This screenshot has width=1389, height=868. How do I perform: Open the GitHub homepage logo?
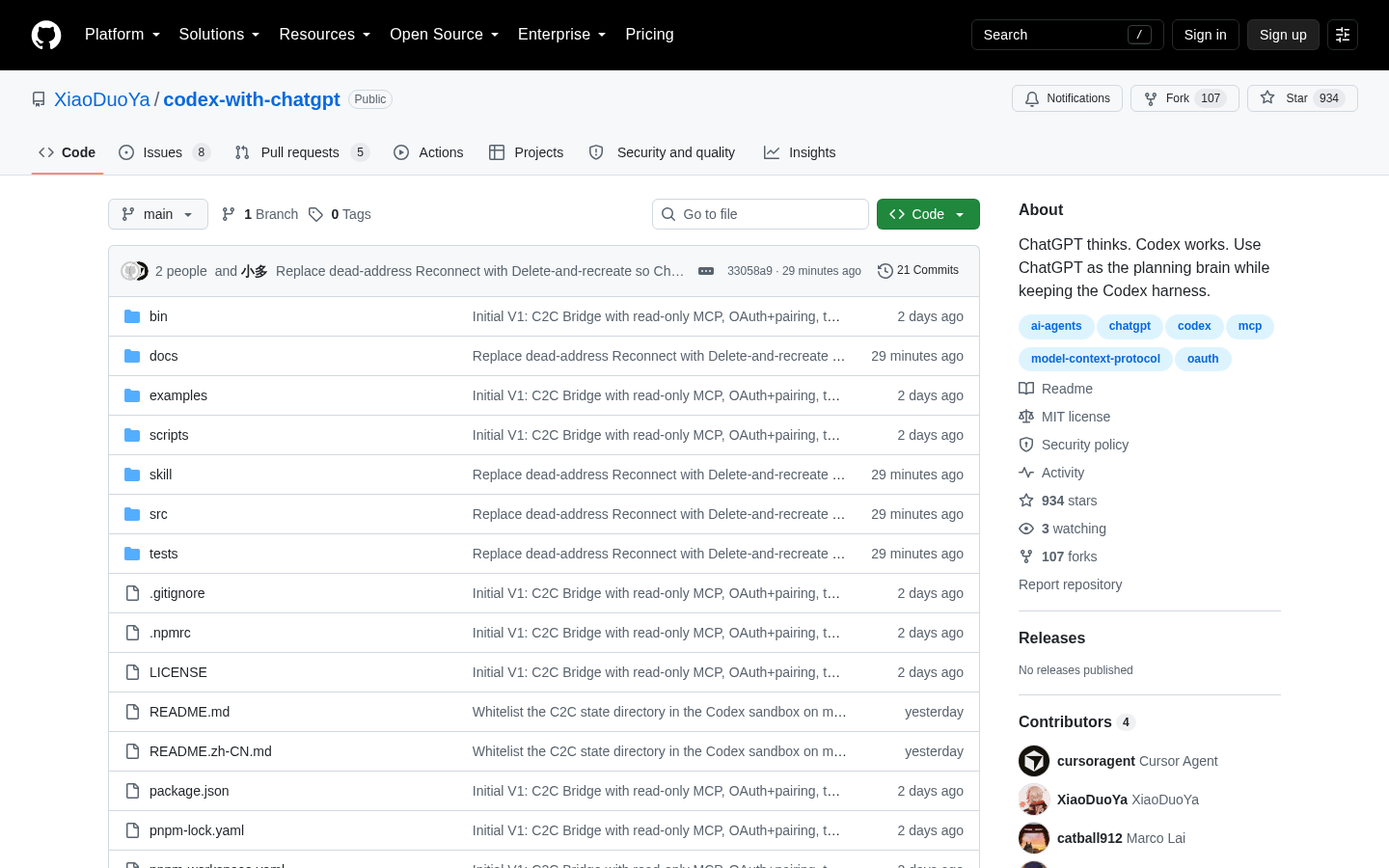pos(46,35)
